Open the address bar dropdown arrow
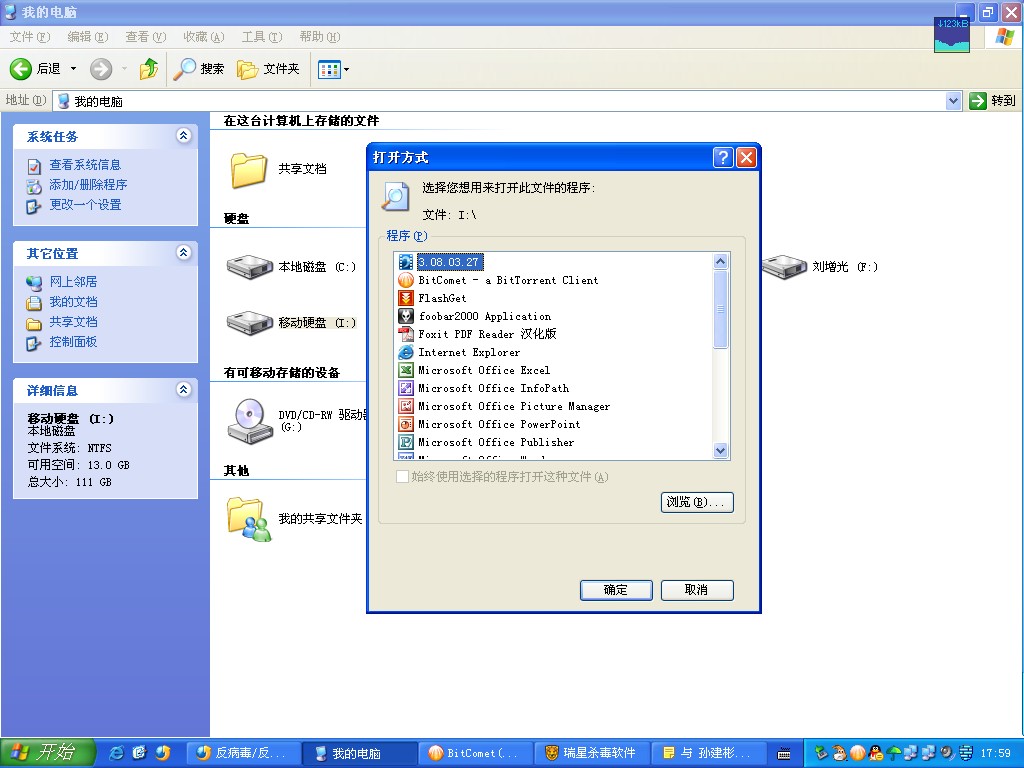This screenshot has height=768, width=1024. pyautogui.click(x=953, y=101)
